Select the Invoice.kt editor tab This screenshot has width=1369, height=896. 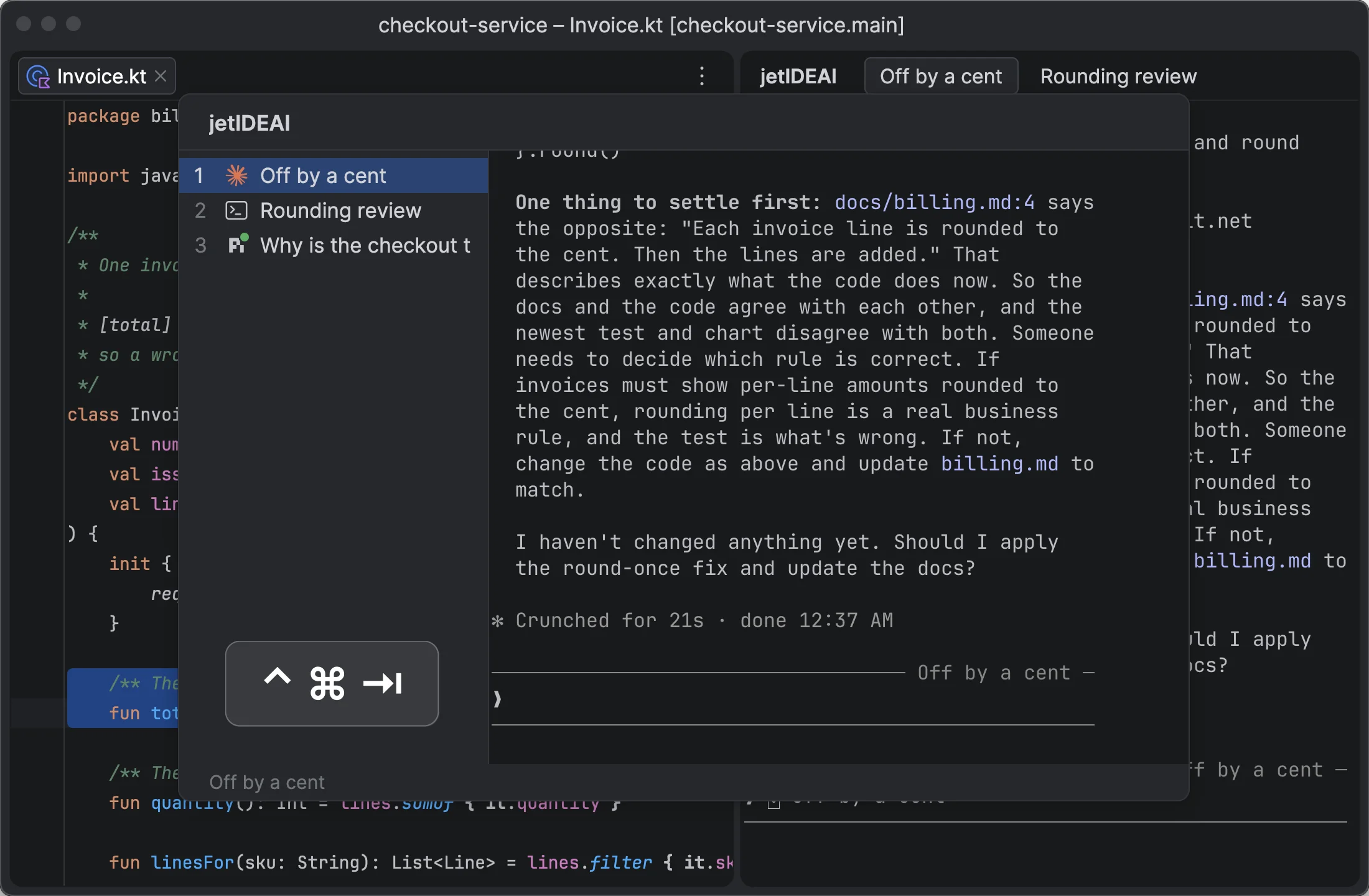click(x=97, y=76)
